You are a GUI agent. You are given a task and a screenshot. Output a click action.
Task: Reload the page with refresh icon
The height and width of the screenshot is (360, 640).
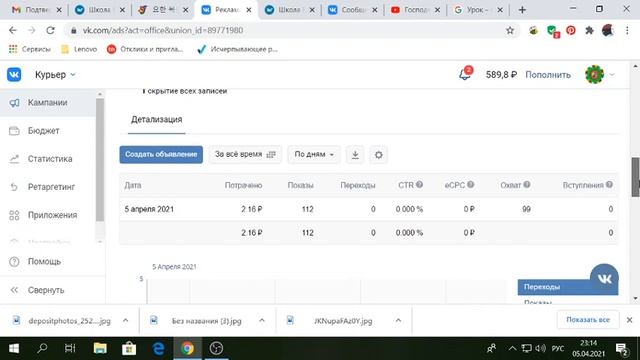pos(50,31)
